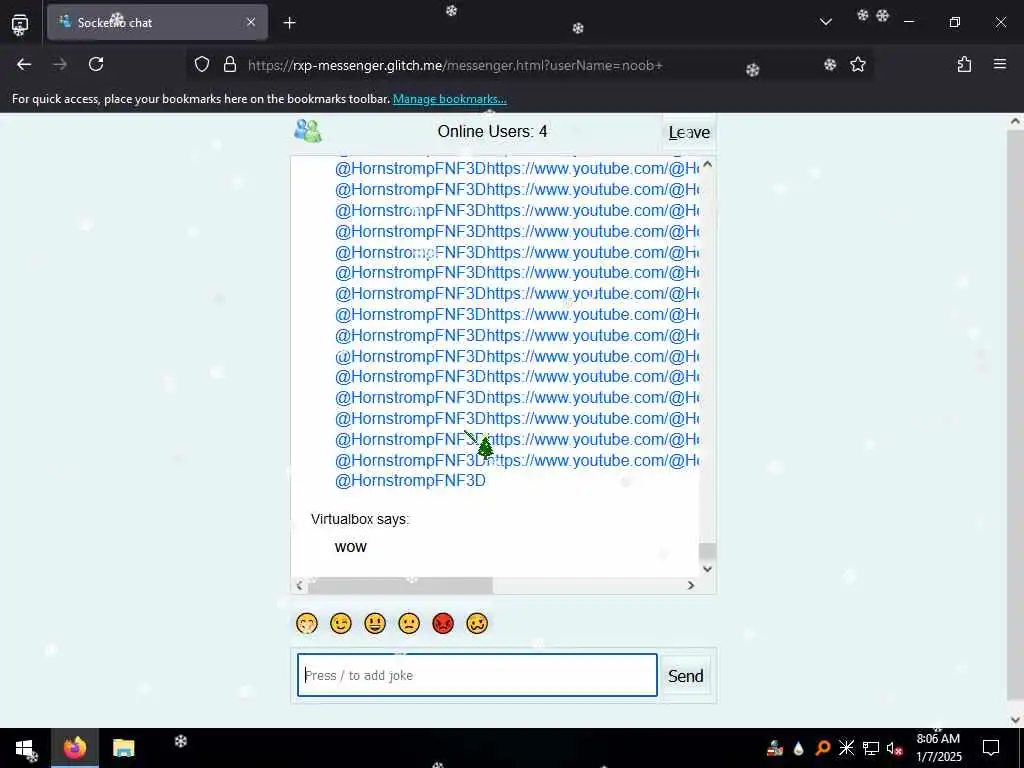Viewport: 1024px width, 768px height.
Task: Click the muted volume tray icon
Action: (894, 748)
